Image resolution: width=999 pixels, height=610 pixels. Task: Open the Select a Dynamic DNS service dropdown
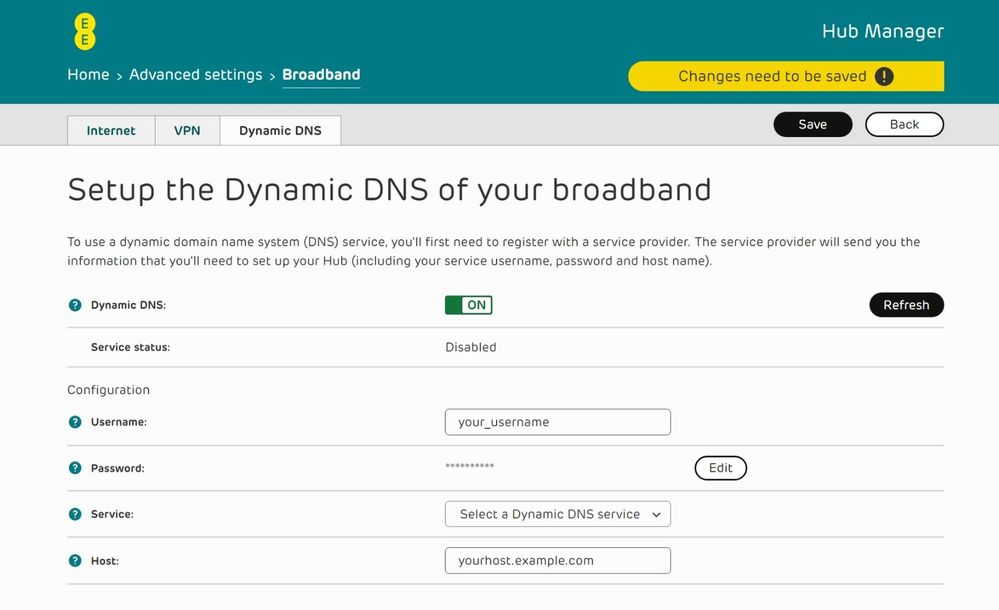click(557, 514)
